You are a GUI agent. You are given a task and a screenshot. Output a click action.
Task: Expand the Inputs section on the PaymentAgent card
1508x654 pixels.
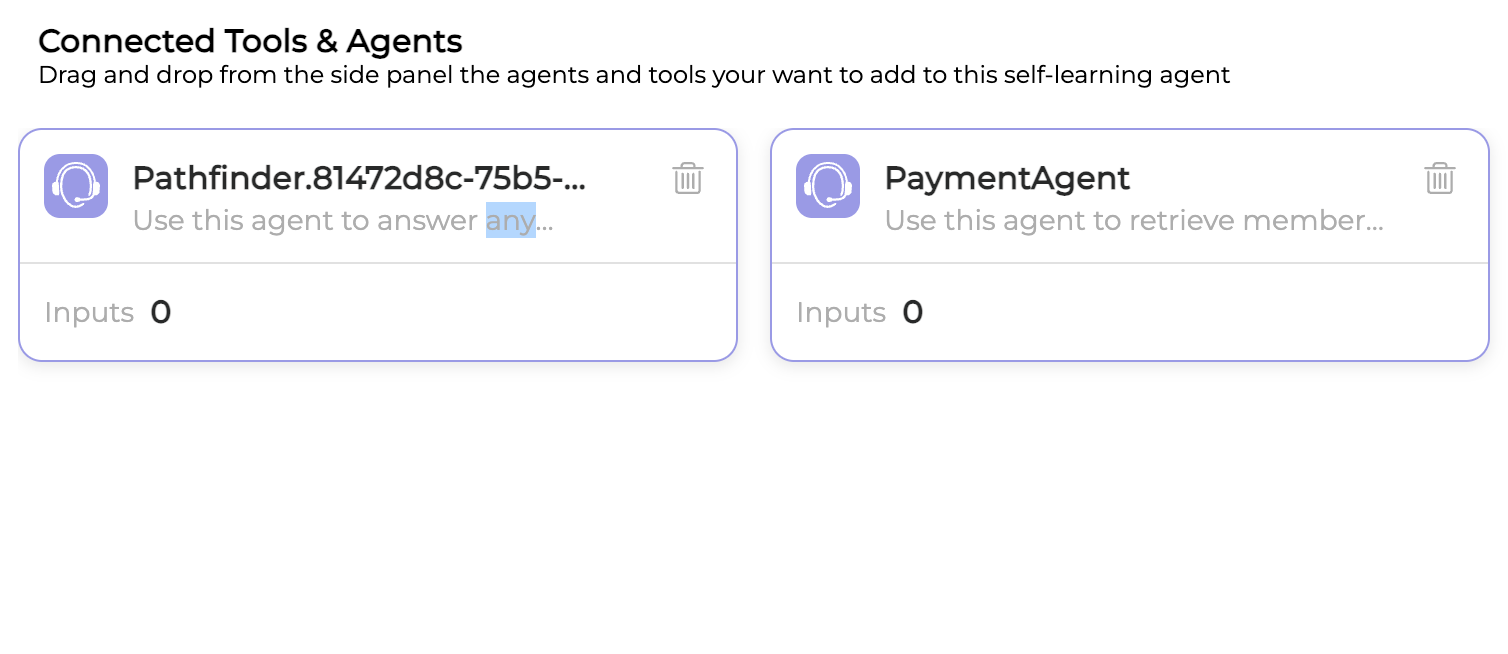tap(841, 312)
